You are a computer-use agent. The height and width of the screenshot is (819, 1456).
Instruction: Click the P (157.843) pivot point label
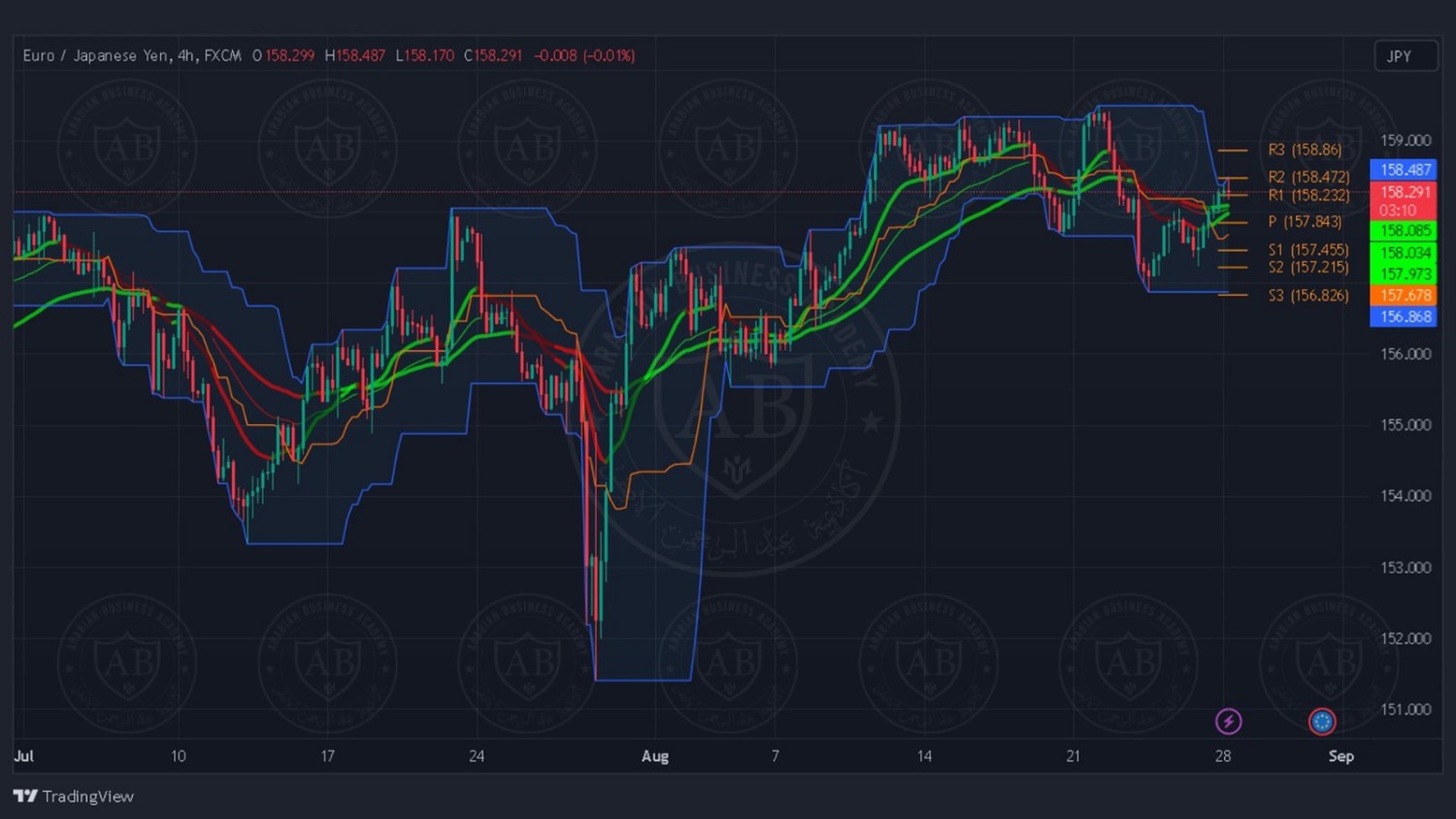pos(1305,221)
